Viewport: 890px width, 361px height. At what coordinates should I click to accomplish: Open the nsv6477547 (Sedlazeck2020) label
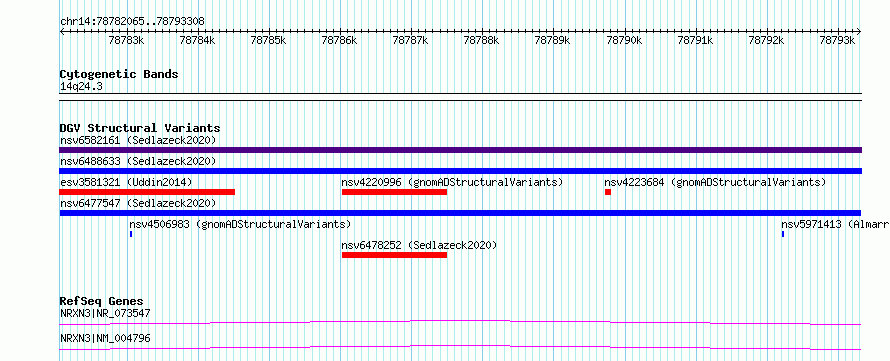(x=138, y=203)
